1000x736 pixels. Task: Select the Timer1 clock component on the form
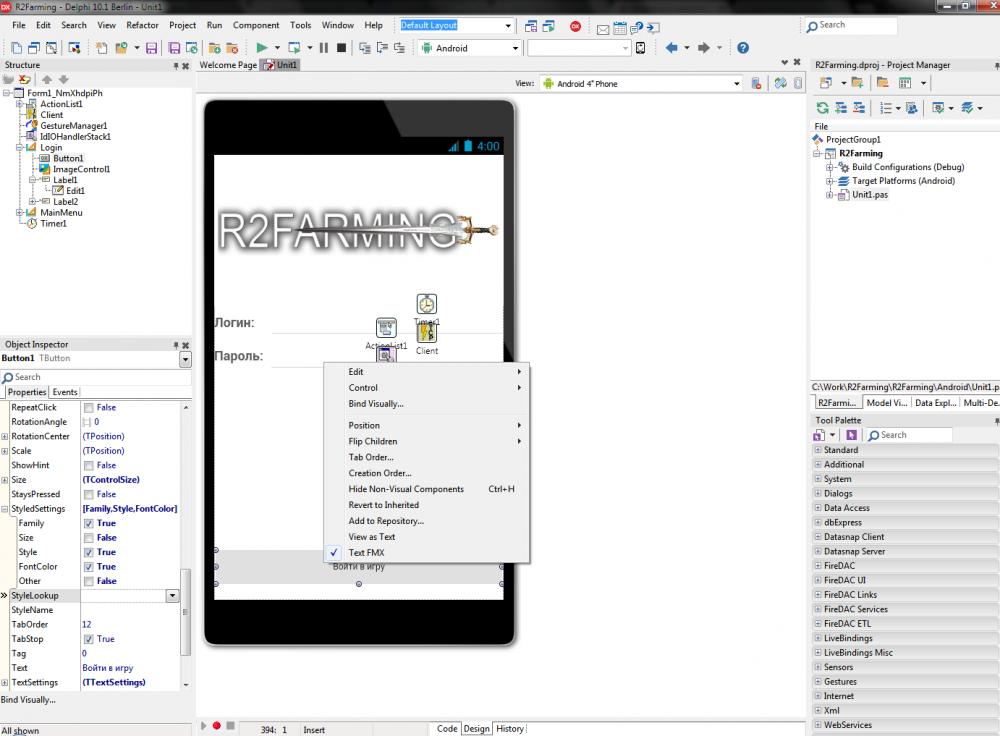(x=427, y=304)
